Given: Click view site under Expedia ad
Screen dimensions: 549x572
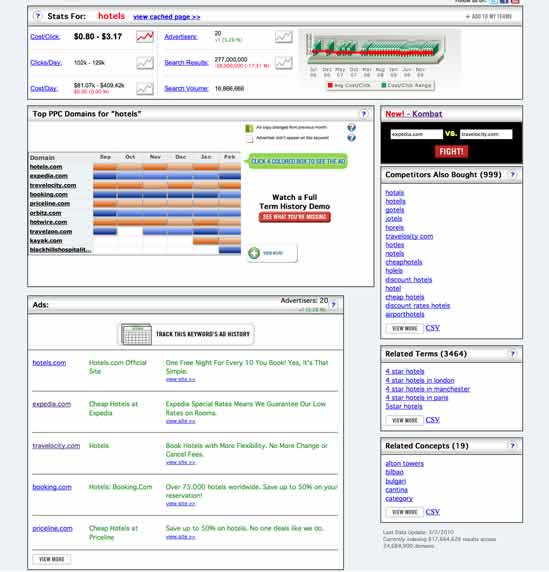Looking at the screenshot, I should coord(180,421).
